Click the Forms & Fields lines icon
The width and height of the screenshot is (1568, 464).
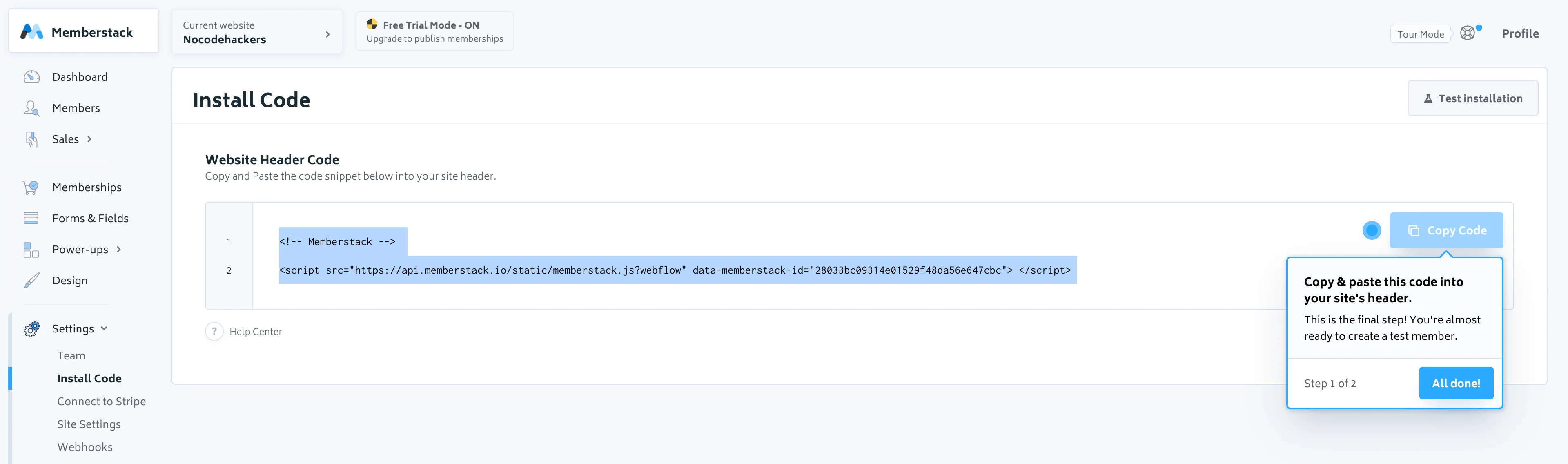tap(31, 218)
